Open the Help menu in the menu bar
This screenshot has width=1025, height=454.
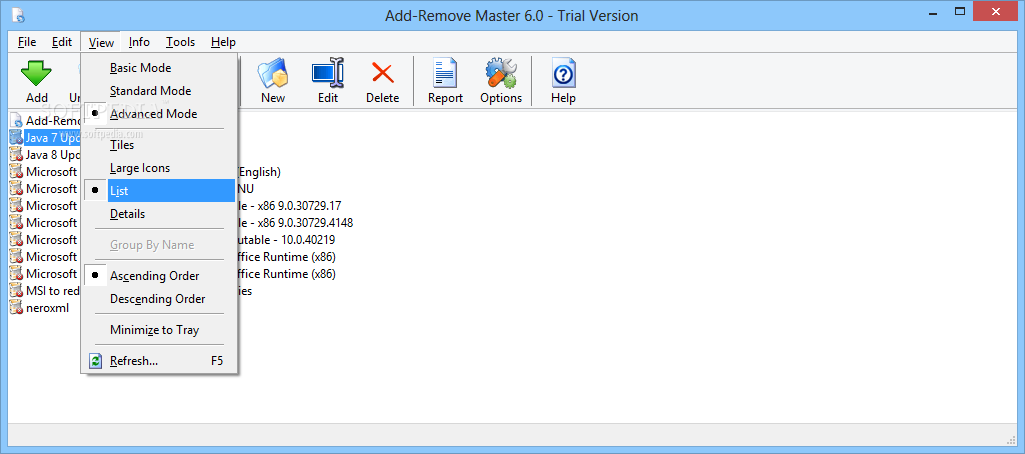223,42
